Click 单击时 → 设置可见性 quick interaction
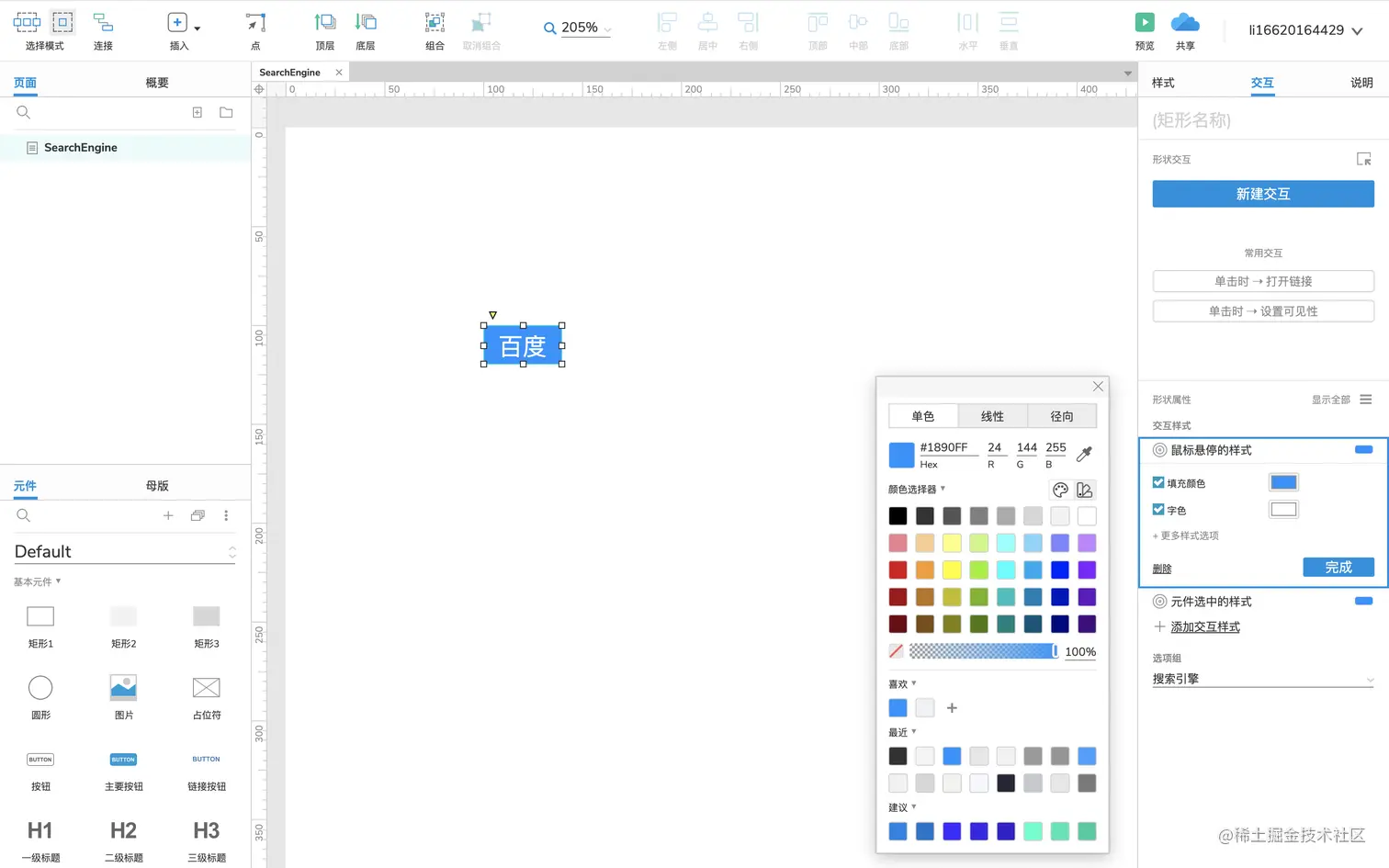 [1263, 311]
